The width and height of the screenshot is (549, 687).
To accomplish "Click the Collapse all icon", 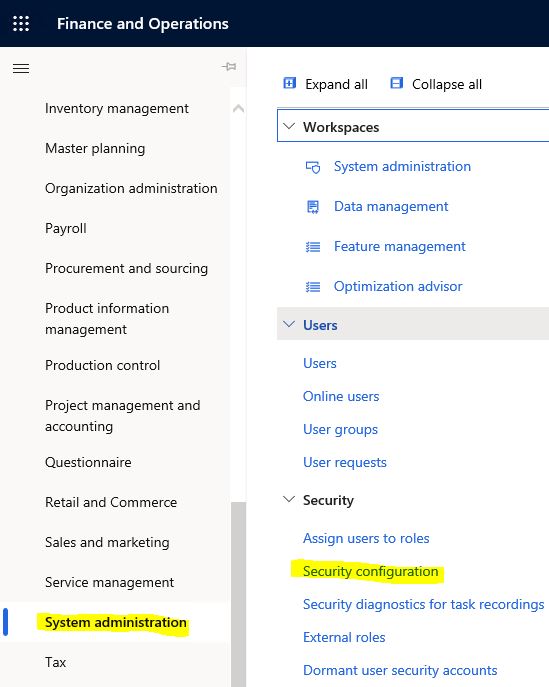I will 397,83.
